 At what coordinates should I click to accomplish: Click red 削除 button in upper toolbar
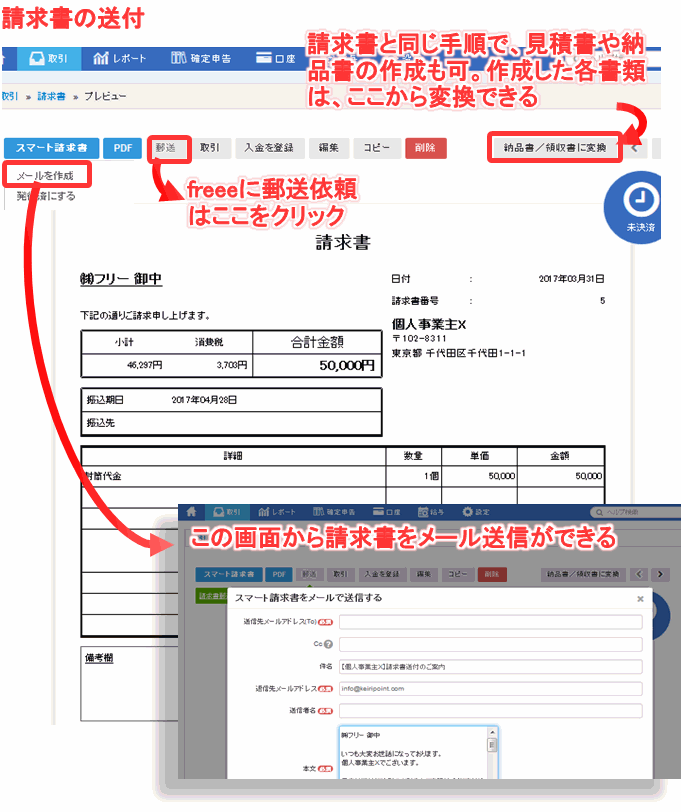click(x=426, y=148)
